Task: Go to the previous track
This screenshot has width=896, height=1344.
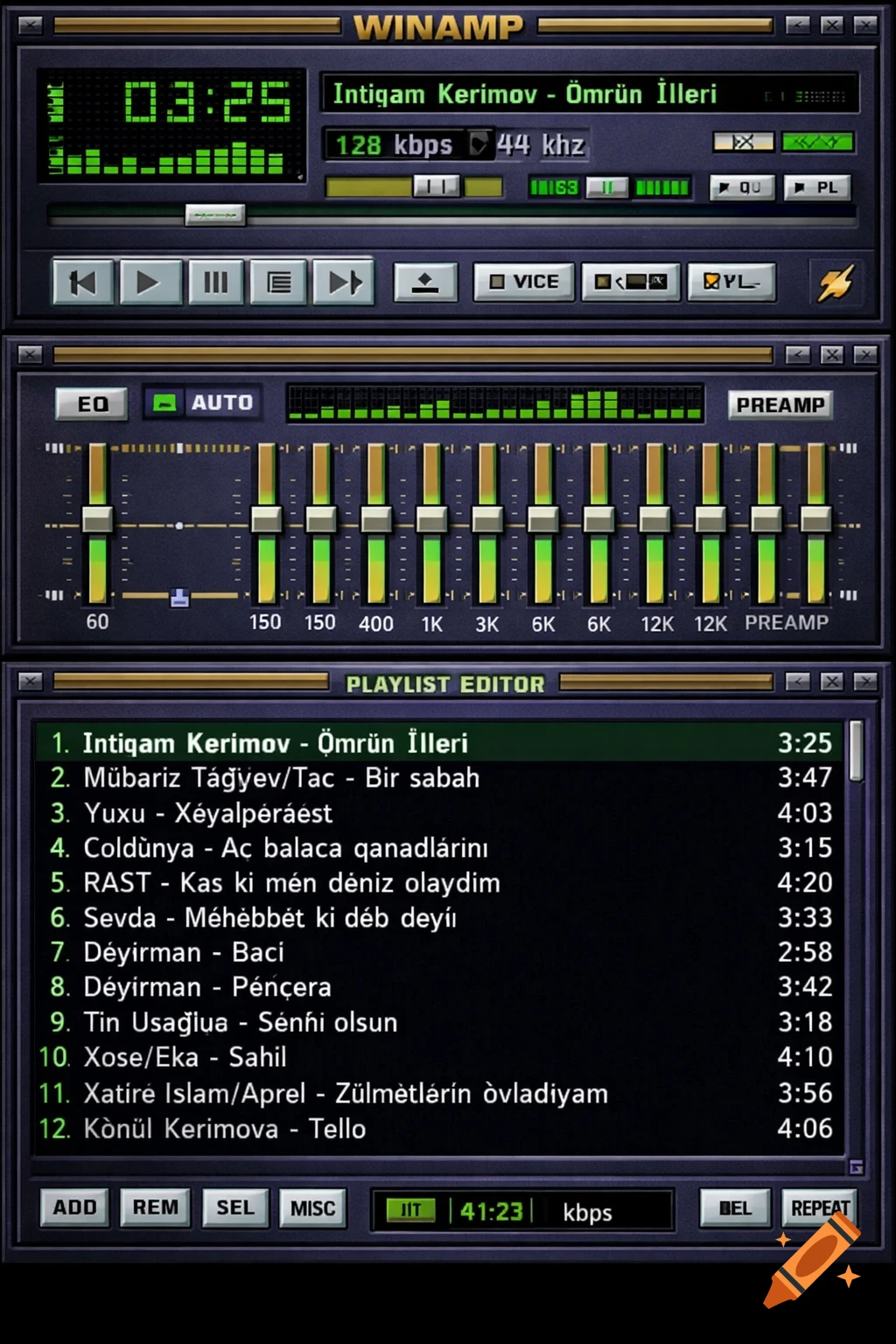Action: click(81, 282)
